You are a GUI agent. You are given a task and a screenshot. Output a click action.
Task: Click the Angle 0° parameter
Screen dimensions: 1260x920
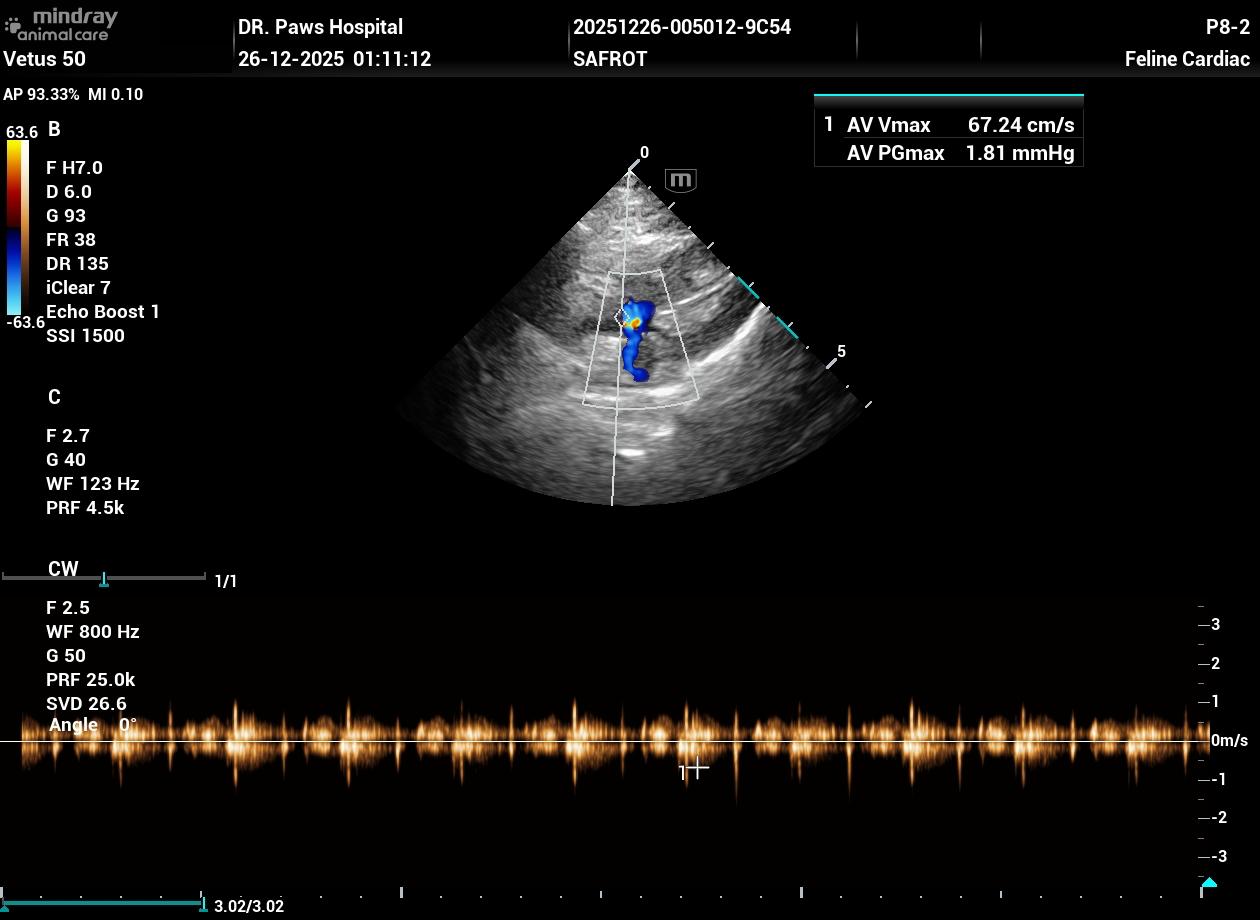92,725
